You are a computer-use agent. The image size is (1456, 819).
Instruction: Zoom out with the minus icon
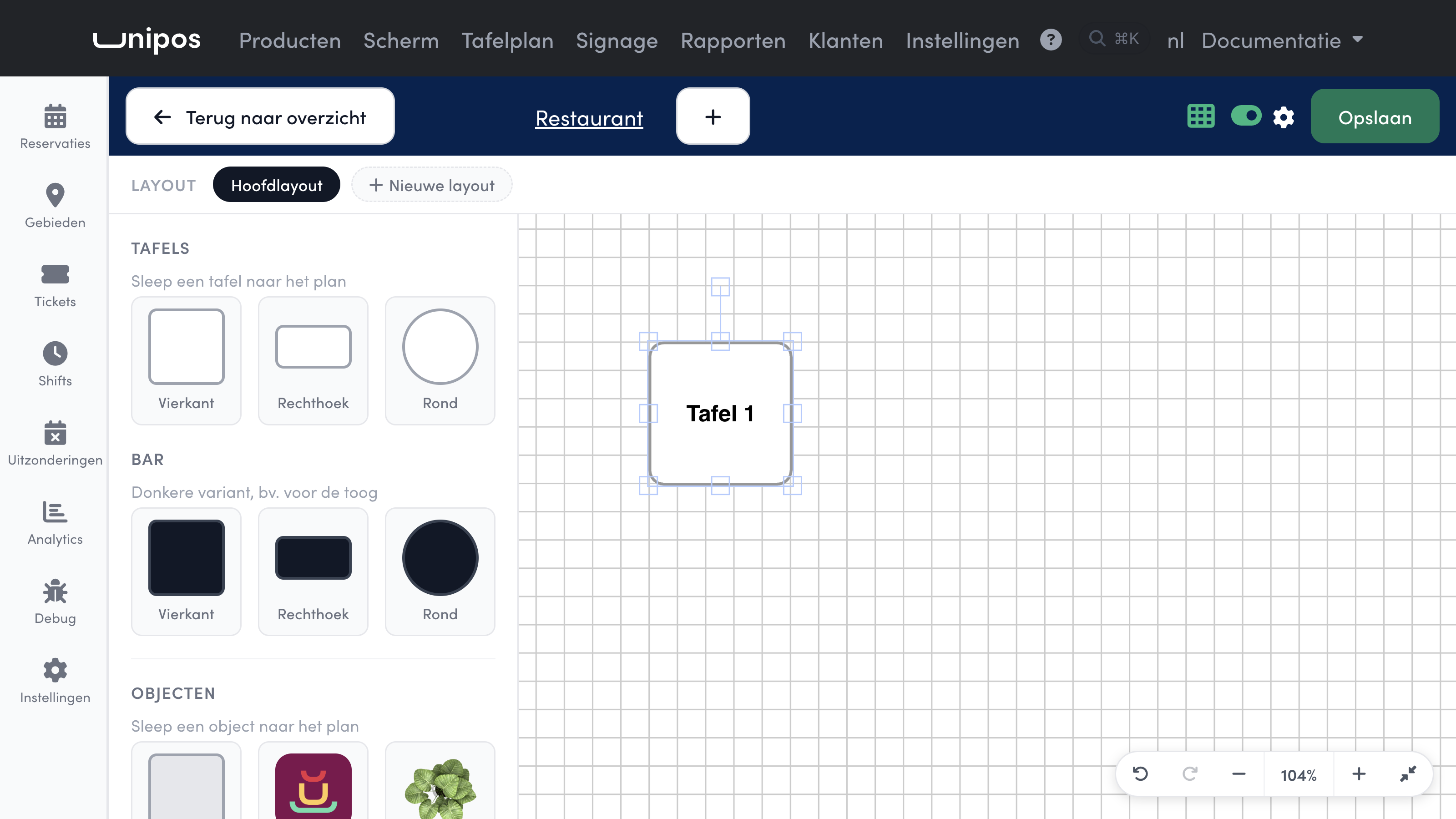(1239, 774)
